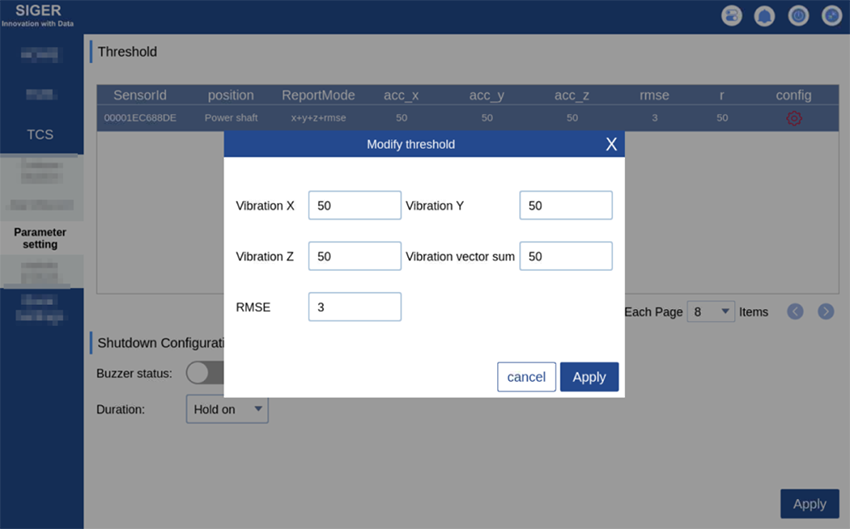Go to next page arrow icon
The height and width of the screenshot is (529, 850).
[826, 311]
